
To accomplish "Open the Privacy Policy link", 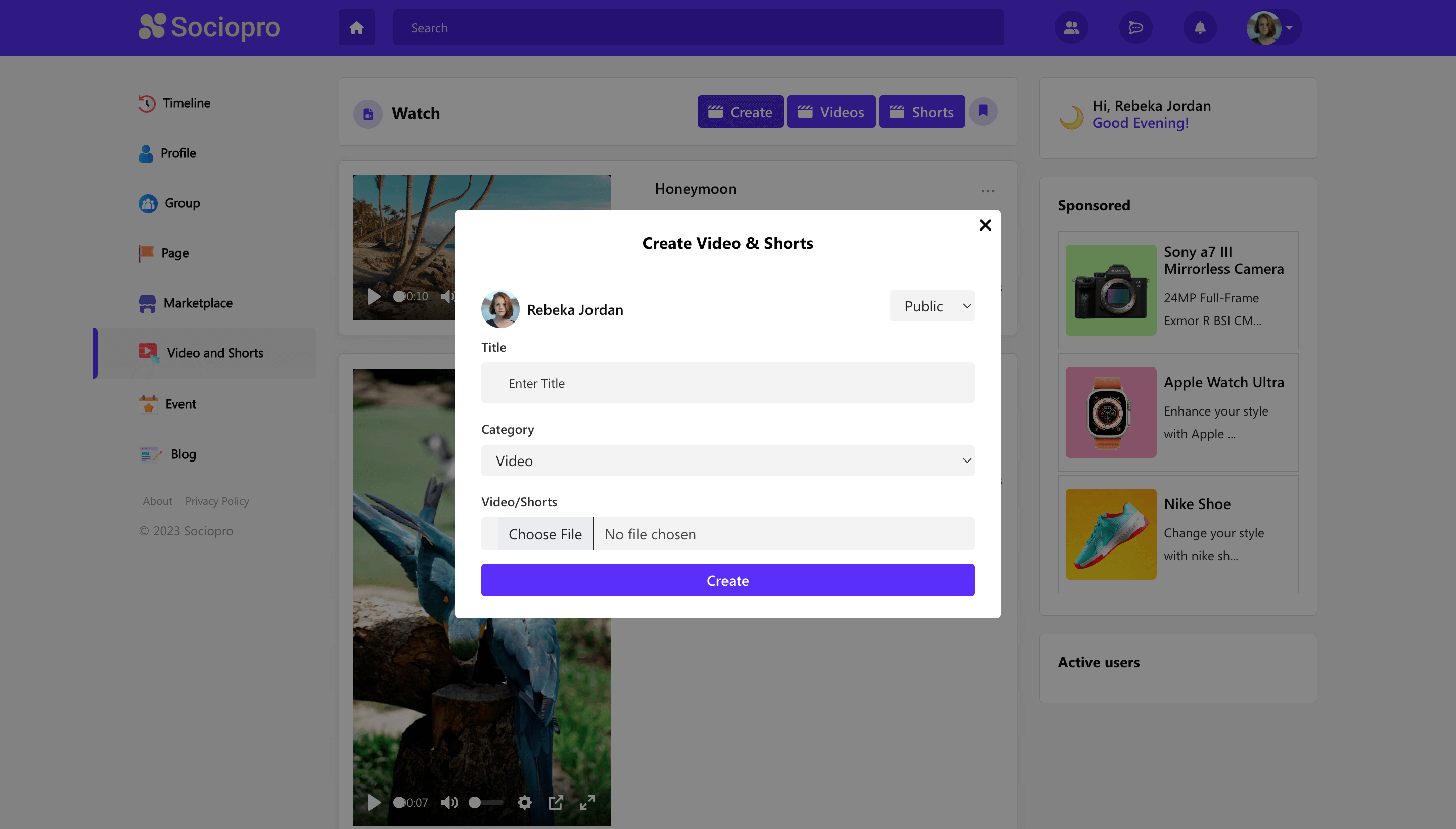I will [217, 500].
